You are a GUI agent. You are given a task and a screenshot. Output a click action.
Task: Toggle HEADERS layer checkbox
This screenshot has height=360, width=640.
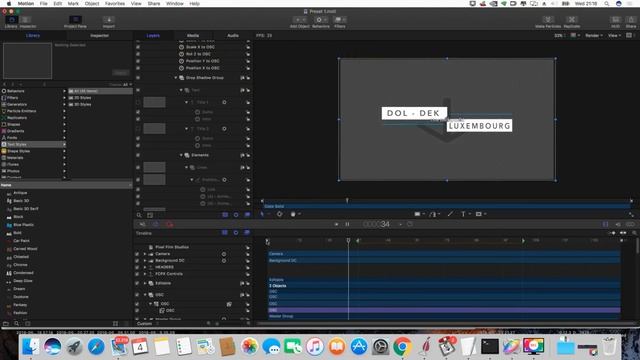pos(137,267)
